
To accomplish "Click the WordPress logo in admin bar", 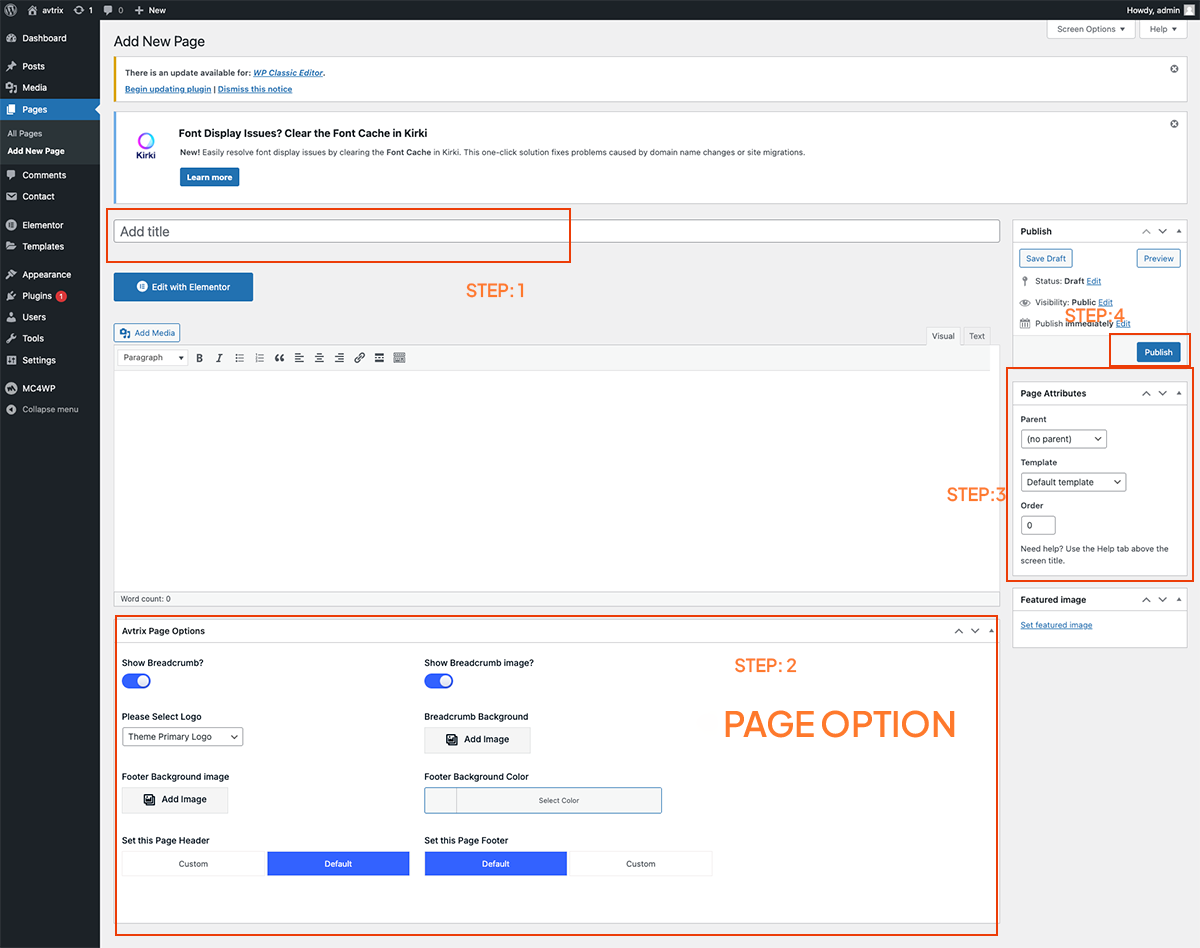I will pyautogui.click(x=10, y=10).
